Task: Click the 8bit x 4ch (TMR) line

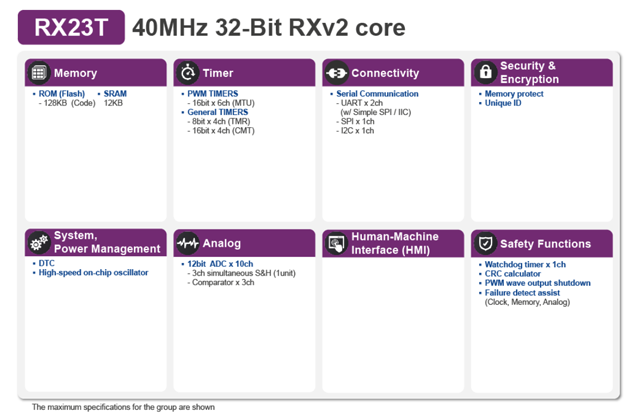Action: click(219, 122)
